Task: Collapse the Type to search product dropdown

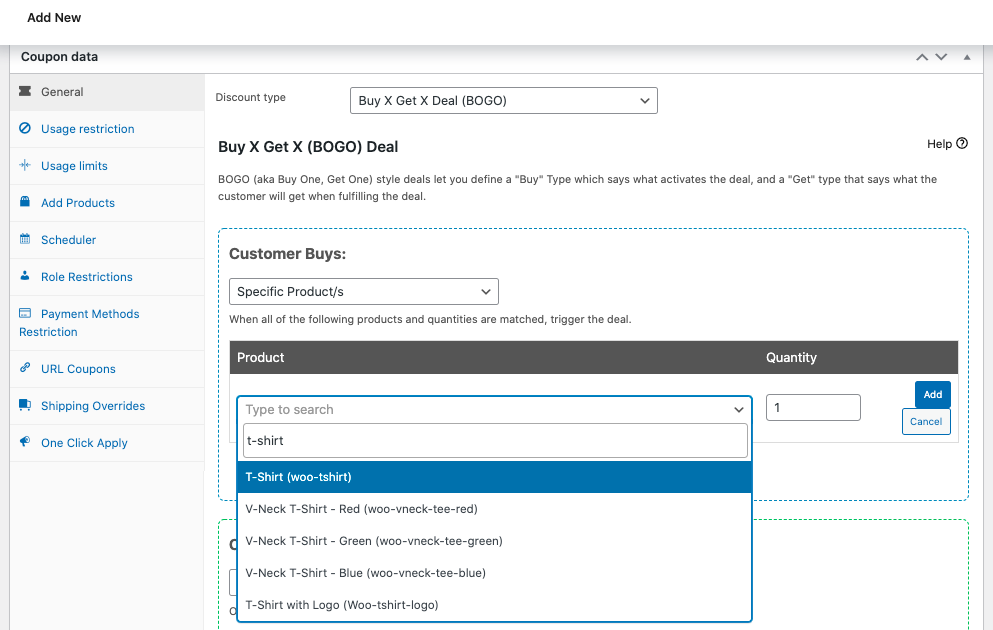Action: click(738, 410)
